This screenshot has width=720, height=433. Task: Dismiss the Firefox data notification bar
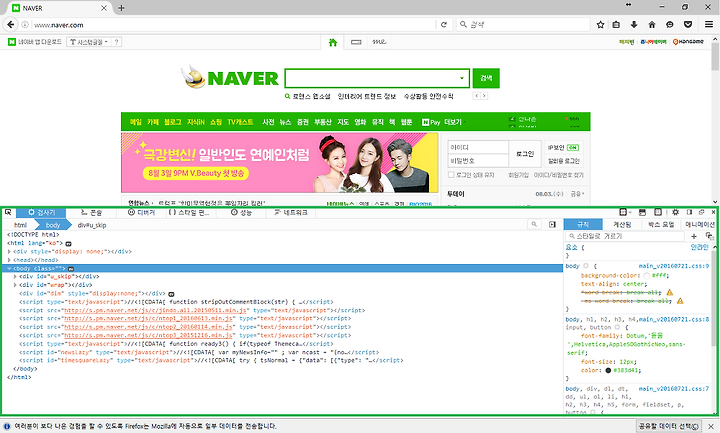711,426
